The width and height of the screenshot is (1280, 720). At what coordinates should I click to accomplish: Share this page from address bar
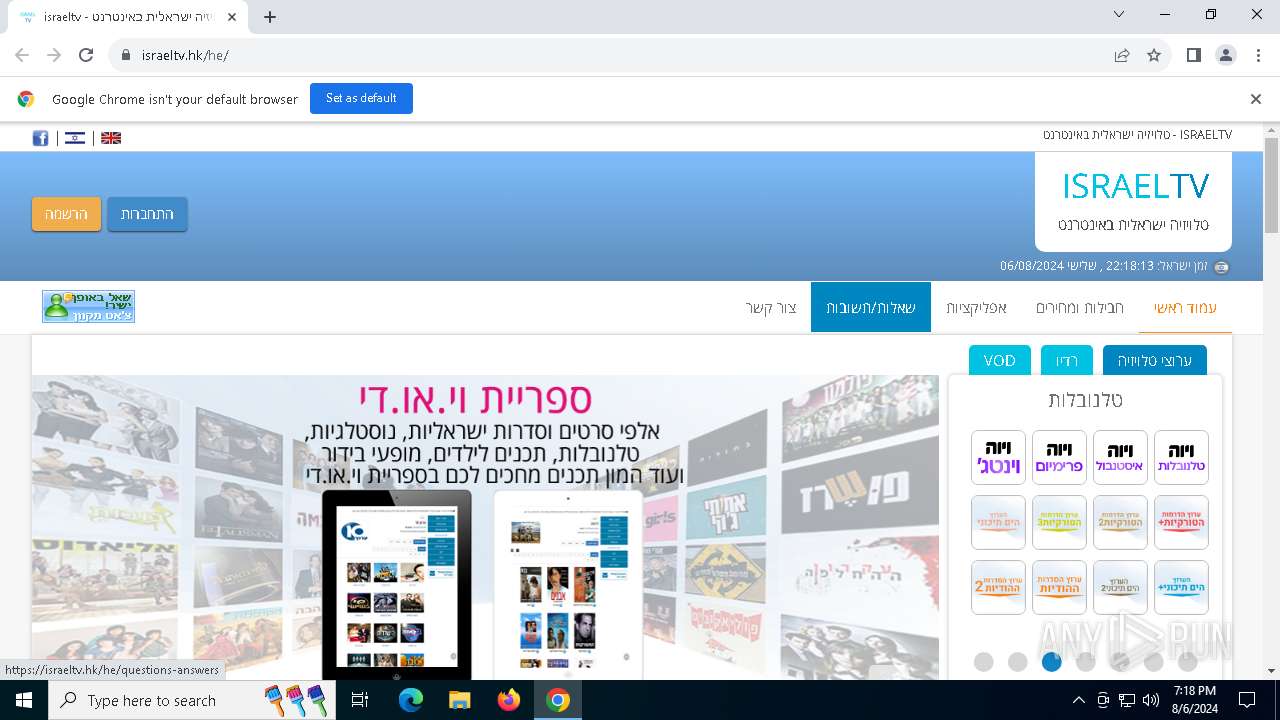tap(1122, 55)
